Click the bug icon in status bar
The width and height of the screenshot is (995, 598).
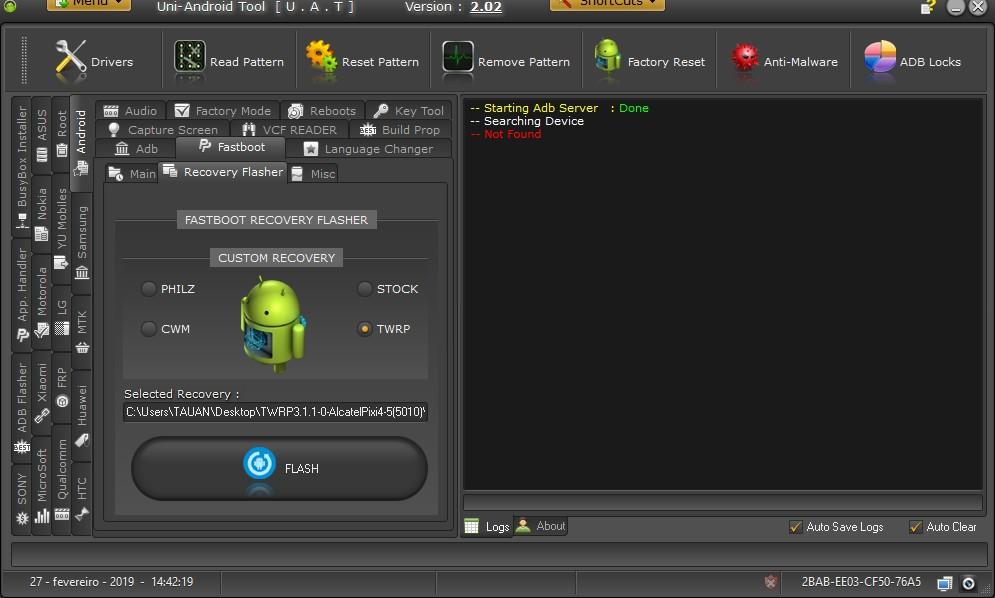(770, 581)
